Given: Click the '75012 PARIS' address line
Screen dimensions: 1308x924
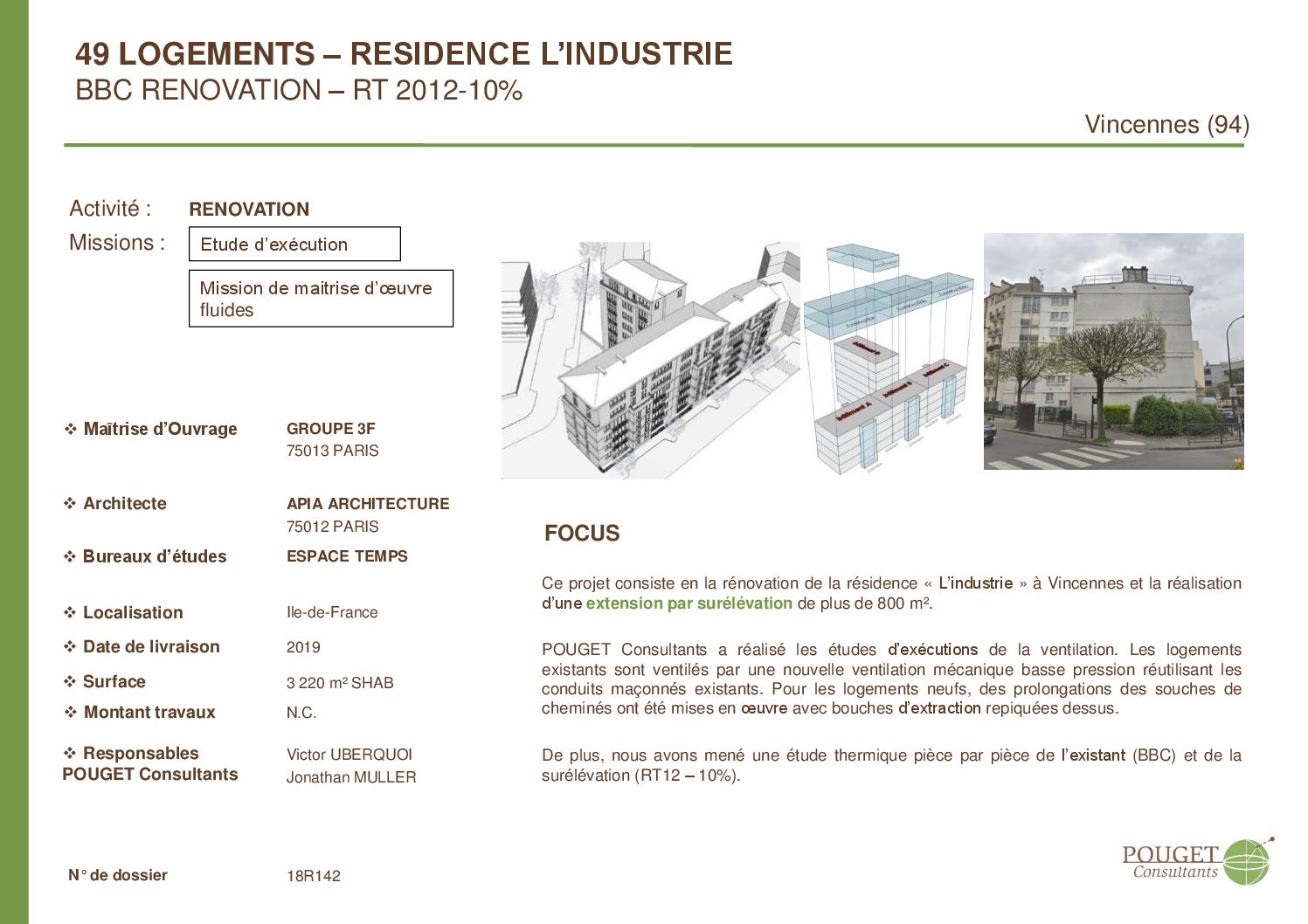Looking at the screenshot, I should click(x=332, y=527).
